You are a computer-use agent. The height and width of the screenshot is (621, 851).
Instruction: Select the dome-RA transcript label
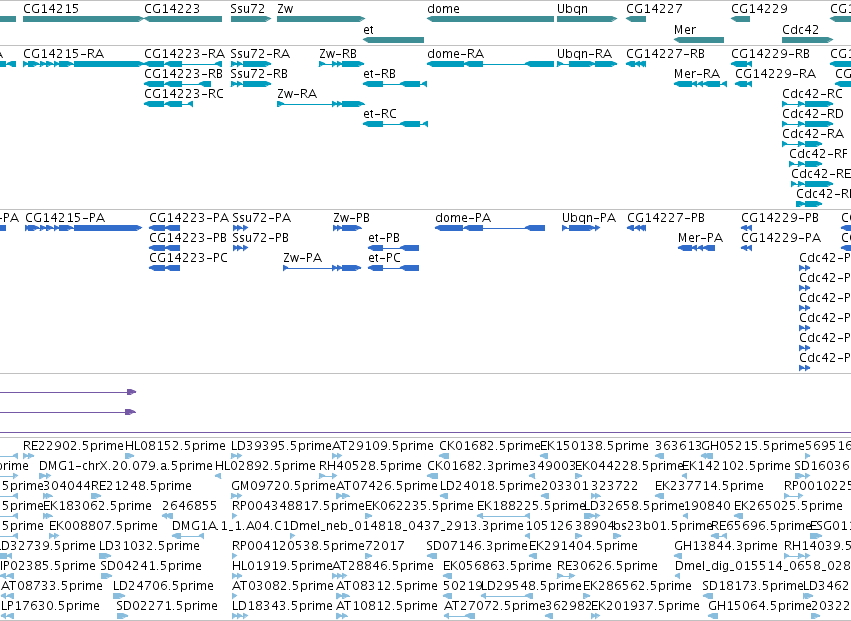455,54
